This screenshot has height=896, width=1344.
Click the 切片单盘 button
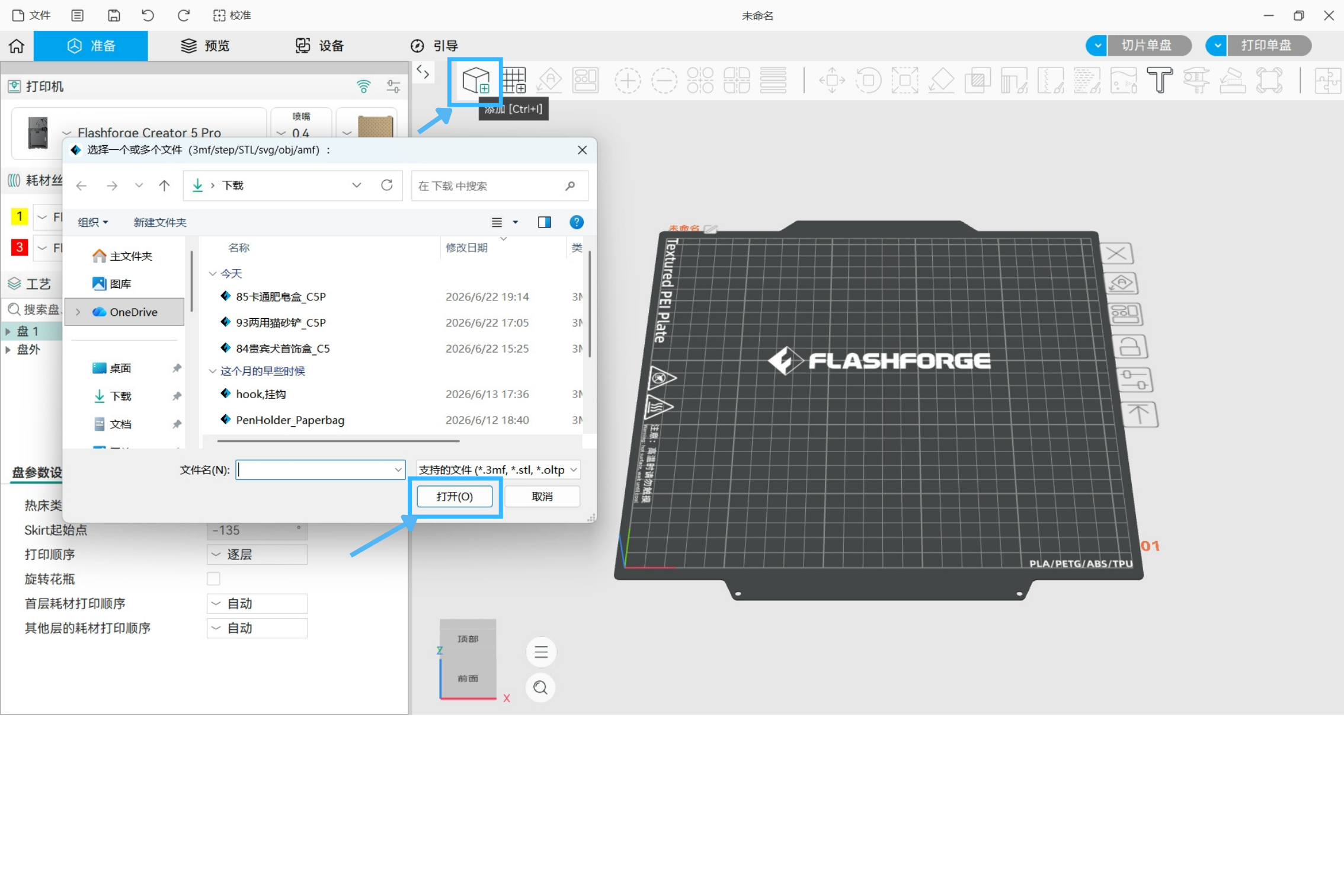pyautogui.click(x=1148, y=46)
